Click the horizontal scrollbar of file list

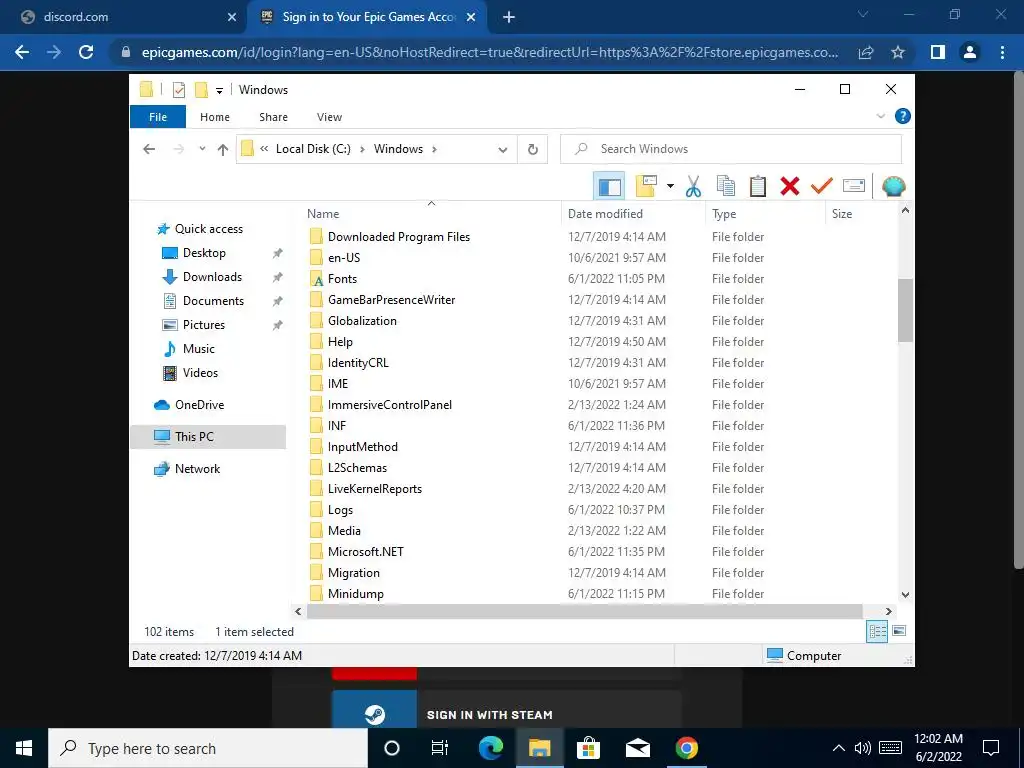coord(584,611)
